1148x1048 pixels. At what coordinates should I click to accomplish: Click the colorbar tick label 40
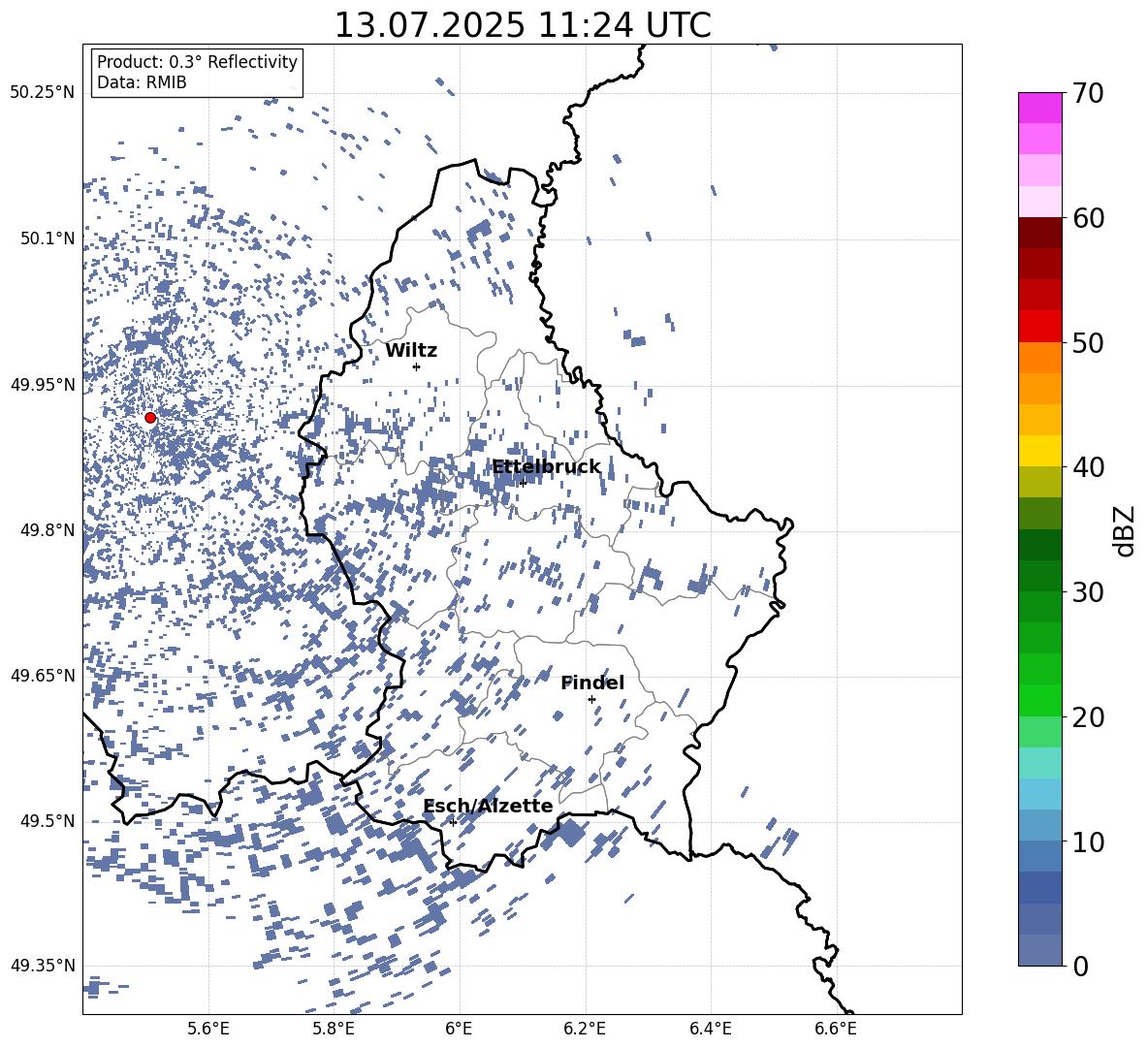click(1088, 467)
